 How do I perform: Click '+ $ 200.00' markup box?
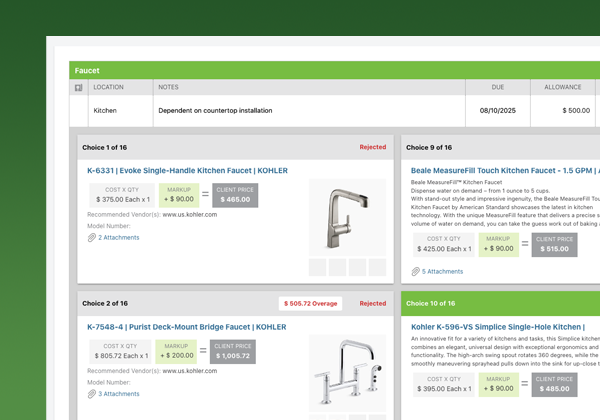pyautogui.click(x=176, y=352)
